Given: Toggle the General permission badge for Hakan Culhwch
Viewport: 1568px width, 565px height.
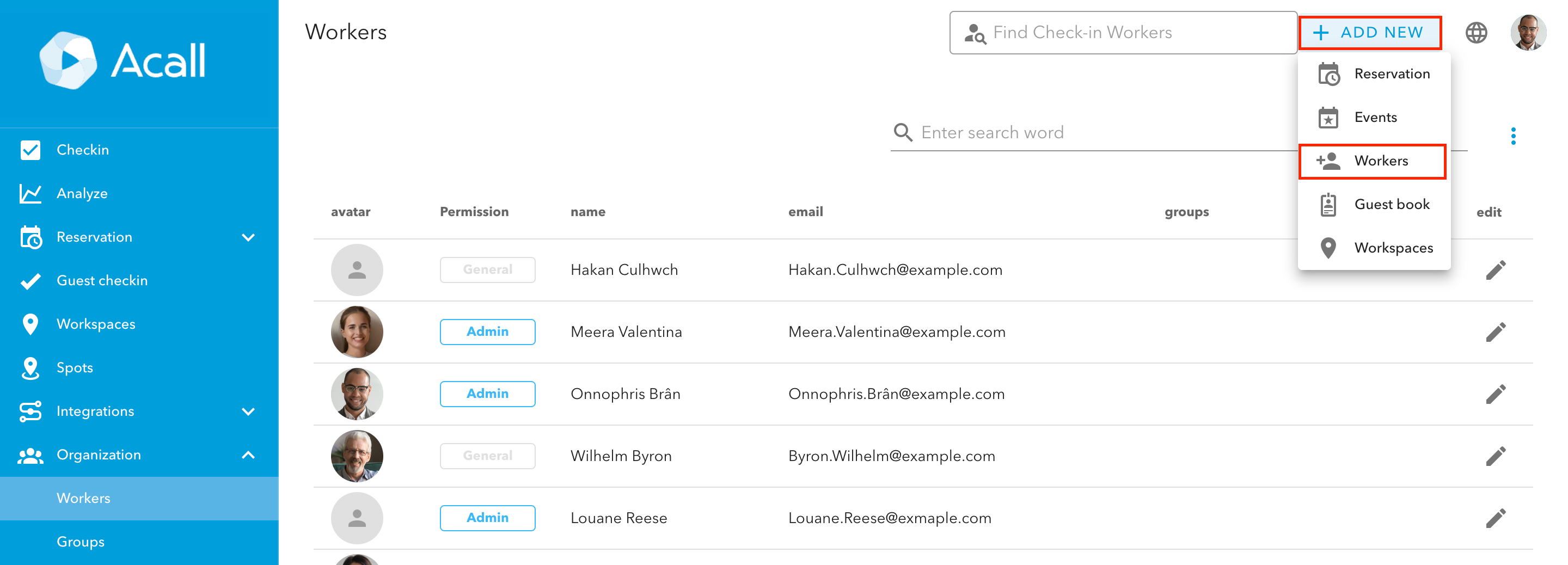Looking at the screenshot, I should coord(487,270).
